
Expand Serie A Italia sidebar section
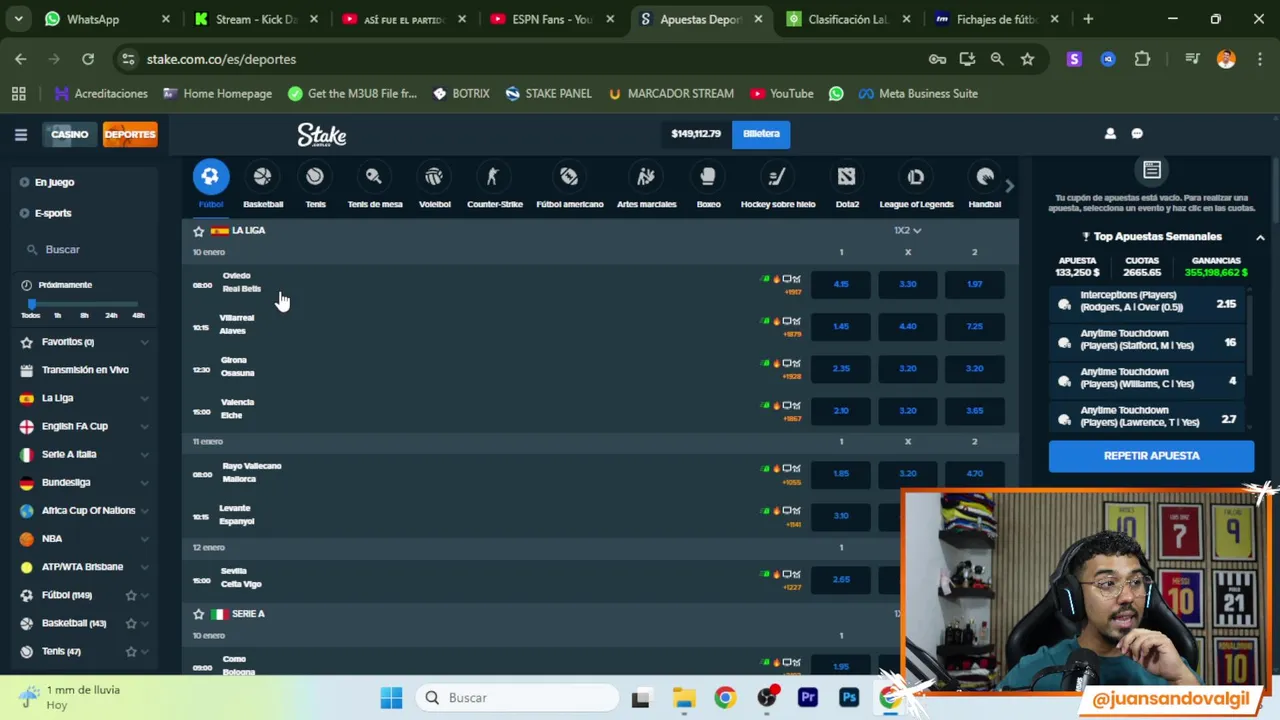pyautogui.click(x=144, y=454)
